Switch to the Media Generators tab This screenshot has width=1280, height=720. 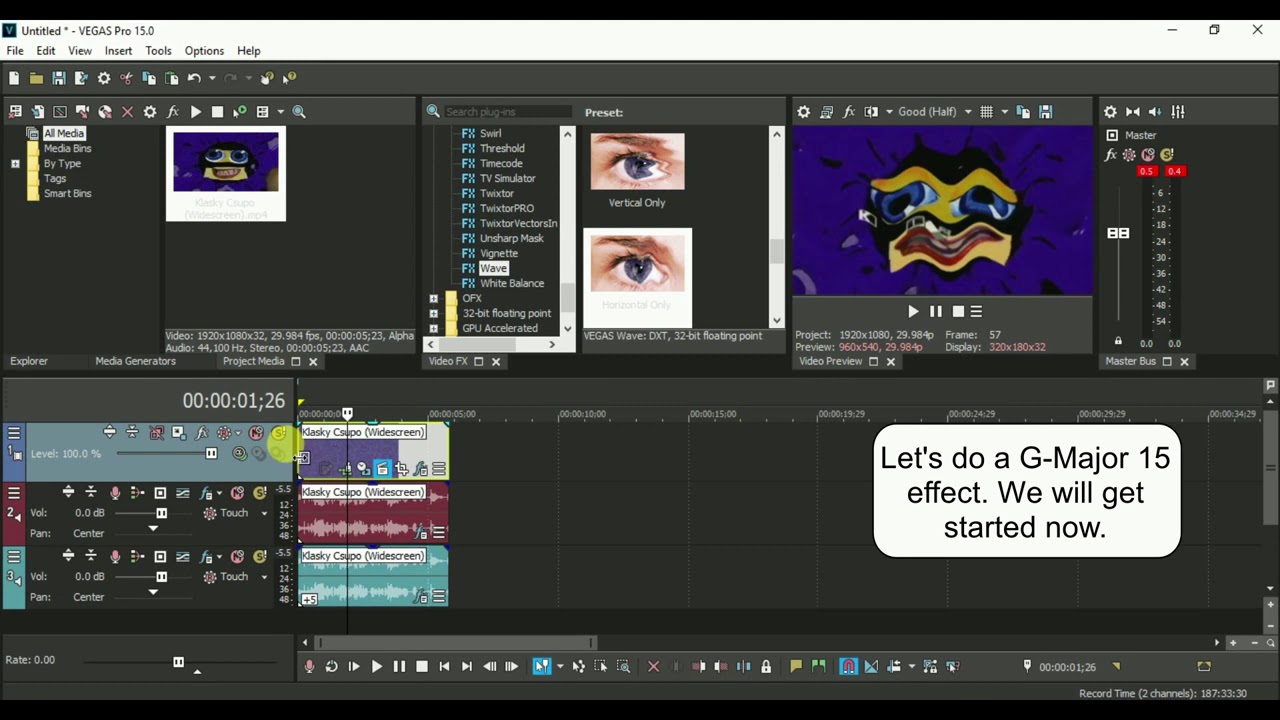tap(135, 361)
